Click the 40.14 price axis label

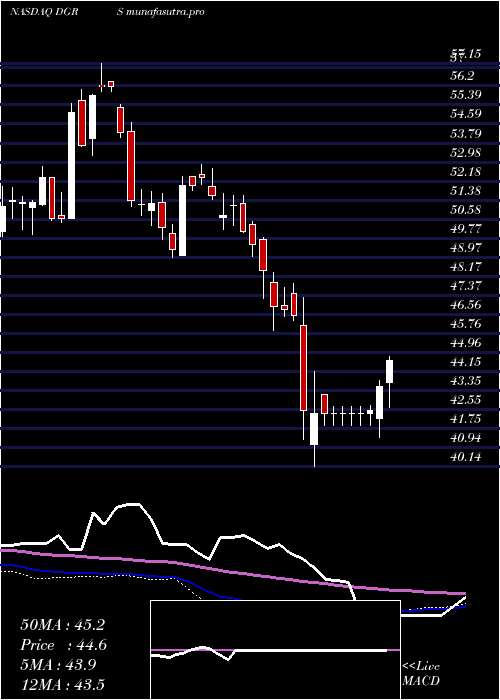(x=466, y=458)
